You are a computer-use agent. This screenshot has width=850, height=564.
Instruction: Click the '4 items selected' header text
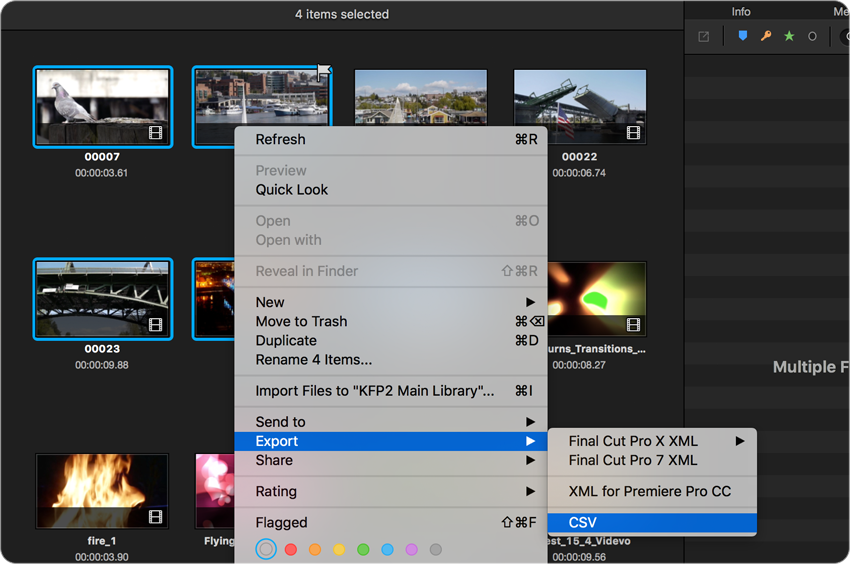tap(342, 14)
